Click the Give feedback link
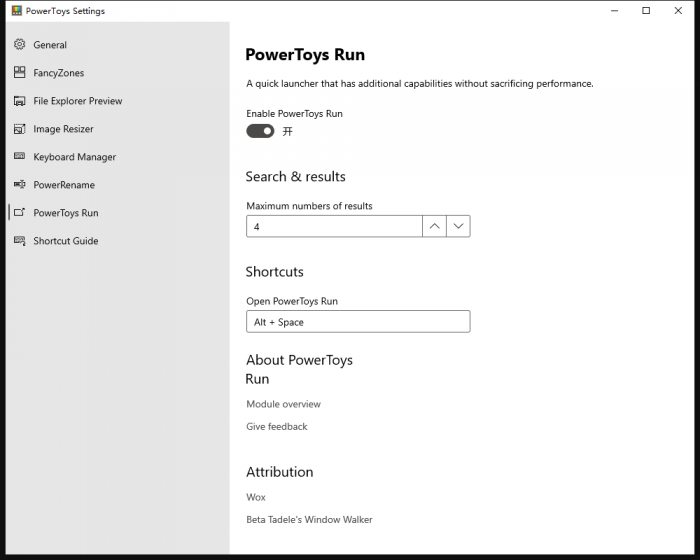This screenshot has width=700, height=560. [x=277, y=426]
